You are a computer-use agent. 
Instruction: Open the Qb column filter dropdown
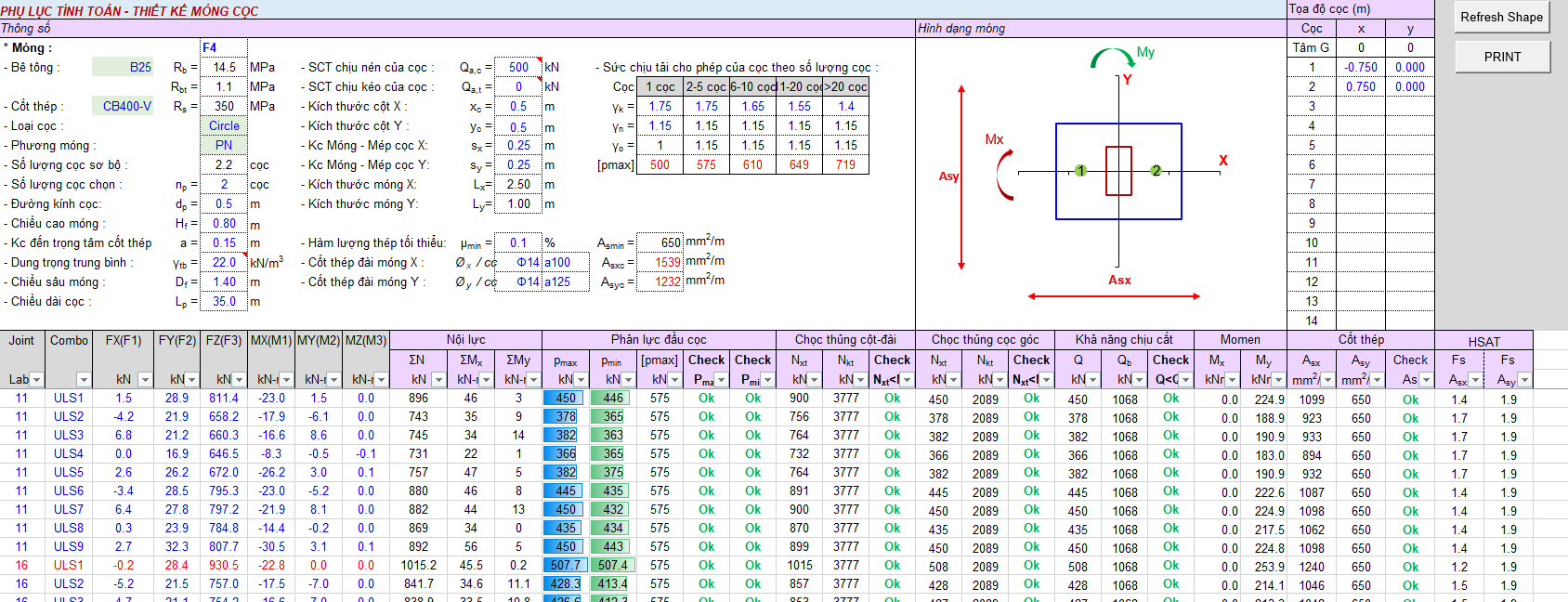(x=1140, y=379)
